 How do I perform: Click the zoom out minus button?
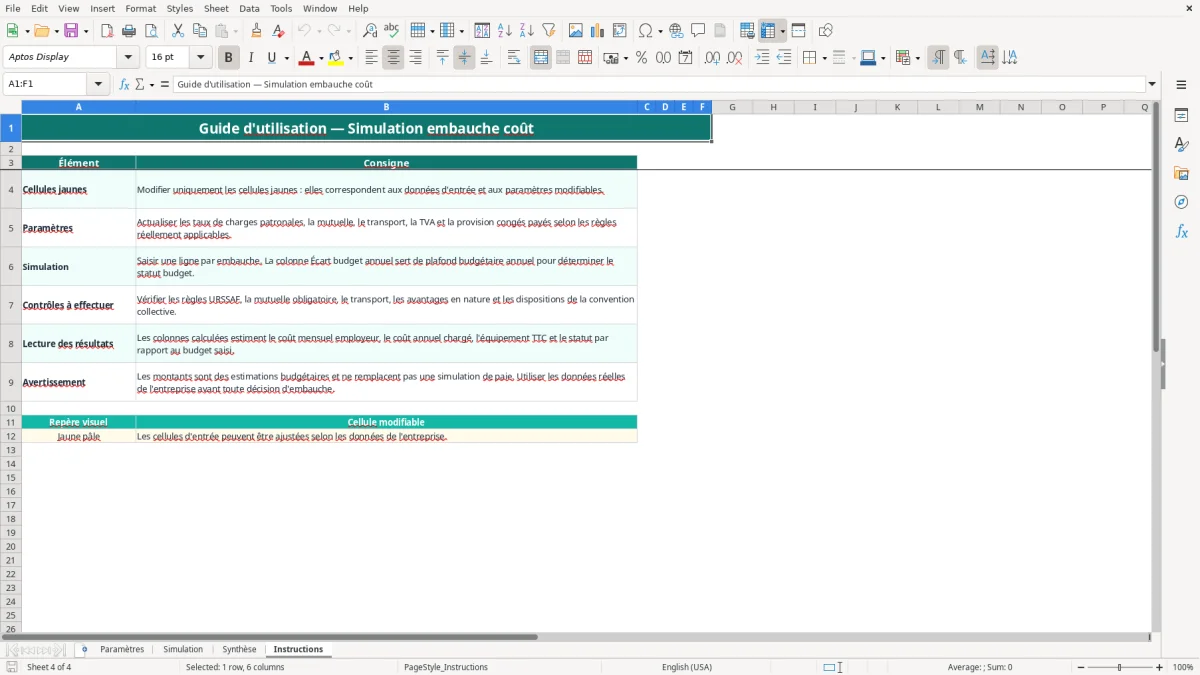(x=1082, y=667)
